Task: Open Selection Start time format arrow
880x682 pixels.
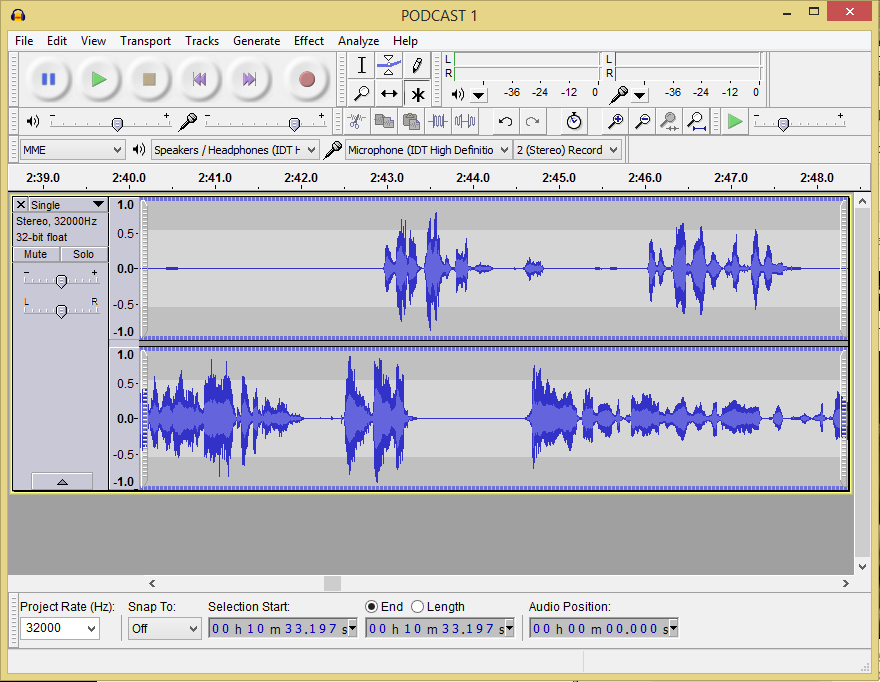Action: coord(352,628)
